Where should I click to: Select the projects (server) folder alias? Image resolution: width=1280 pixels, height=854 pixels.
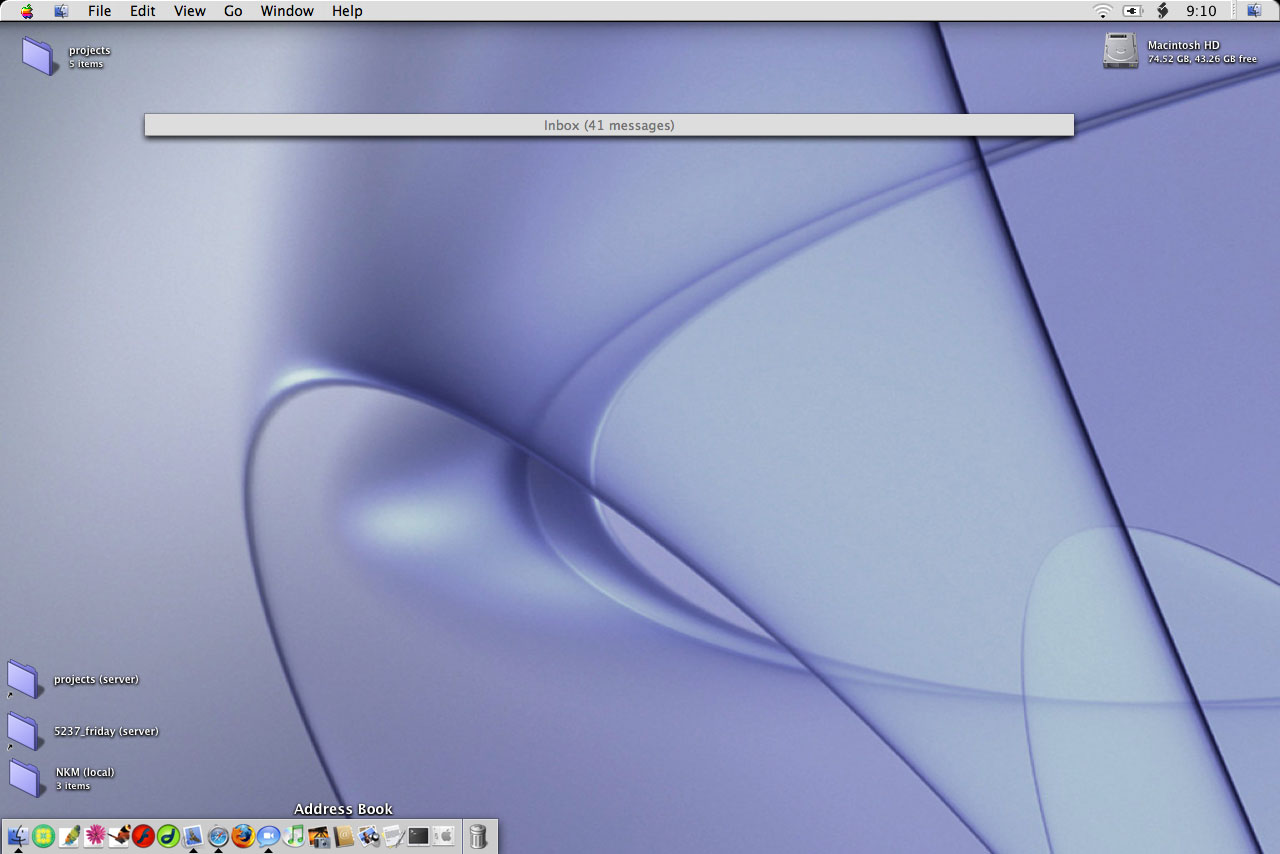[24, 680]
